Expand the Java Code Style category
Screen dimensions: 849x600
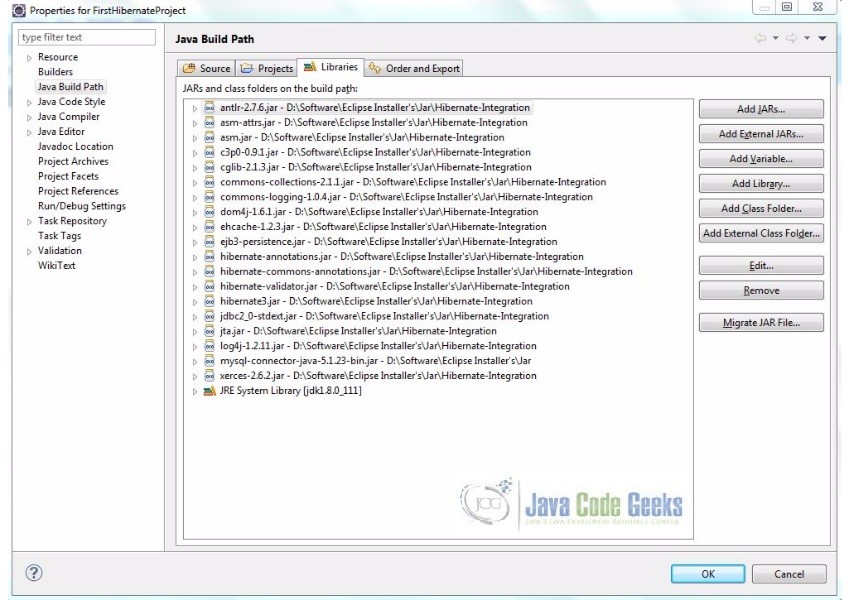pos(29,102)
